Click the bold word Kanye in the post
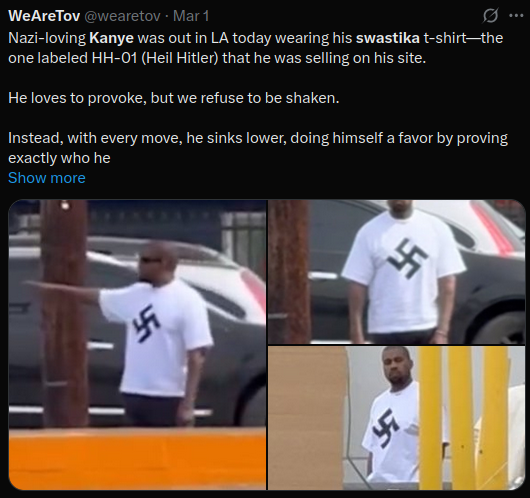Image resolution: width=530 pixels, height=498 pixels. point(112,38)
